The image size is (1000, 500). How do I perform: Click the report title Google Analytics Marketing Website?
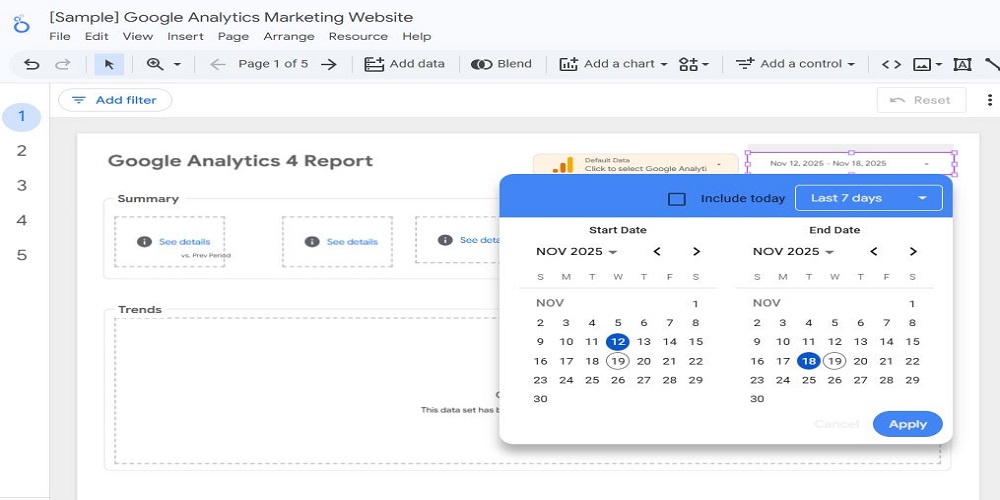[231, 17]
